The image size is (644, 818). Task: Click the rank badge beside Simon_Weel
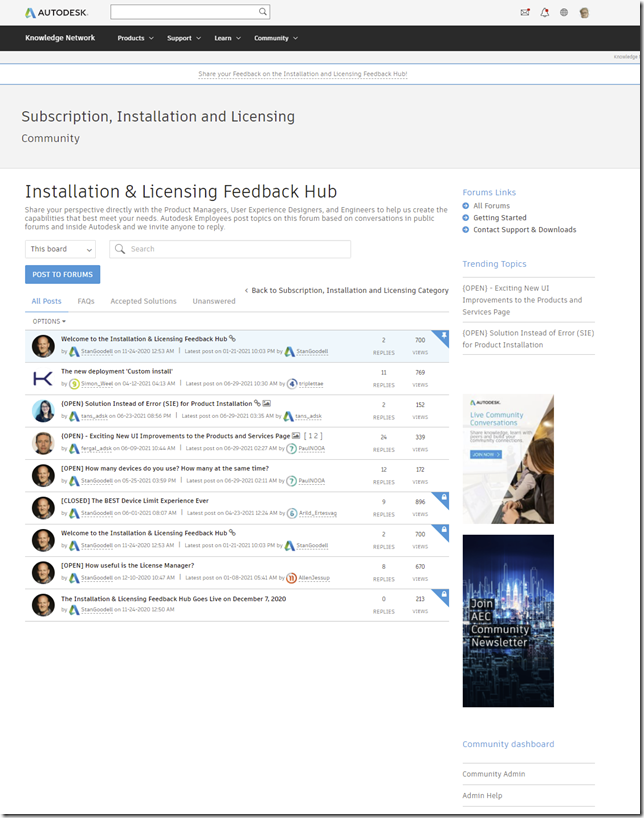pos(75,384)
